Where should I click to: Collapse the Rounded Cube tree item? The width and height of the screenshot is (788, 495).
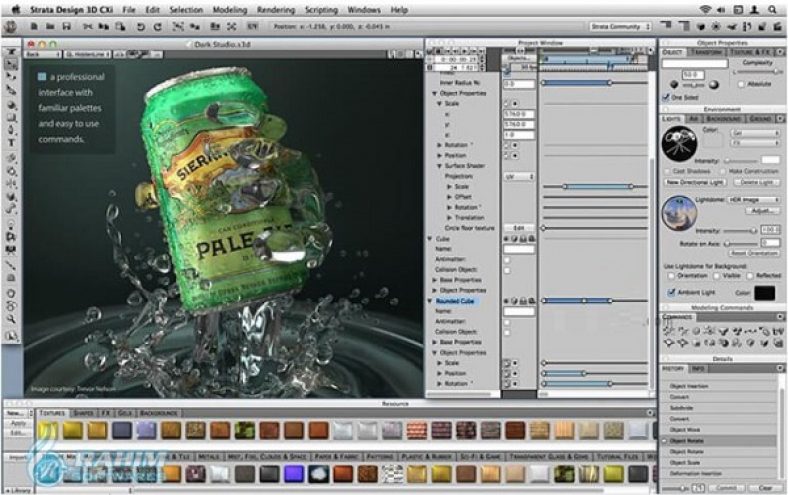(x=430, y=300)
